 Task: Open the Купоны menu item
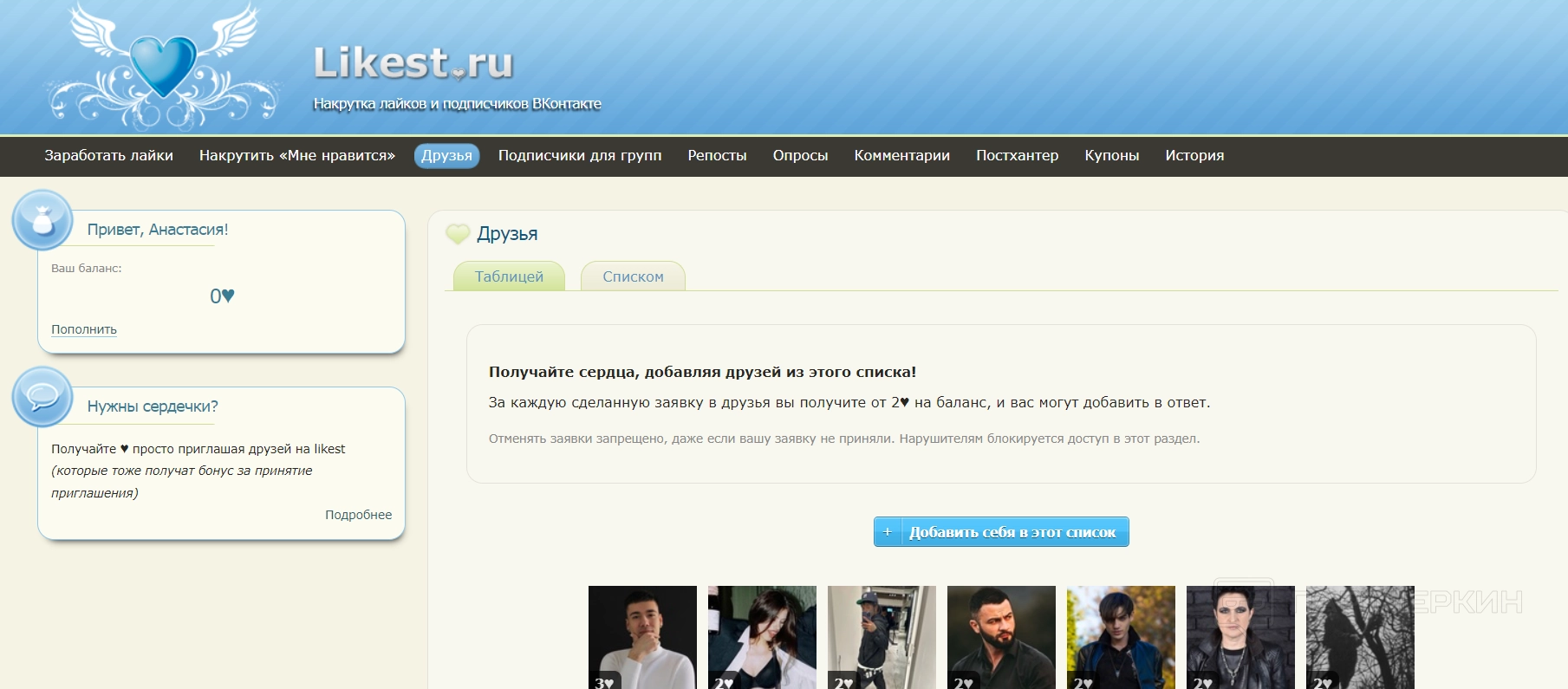coord(1112,156)
